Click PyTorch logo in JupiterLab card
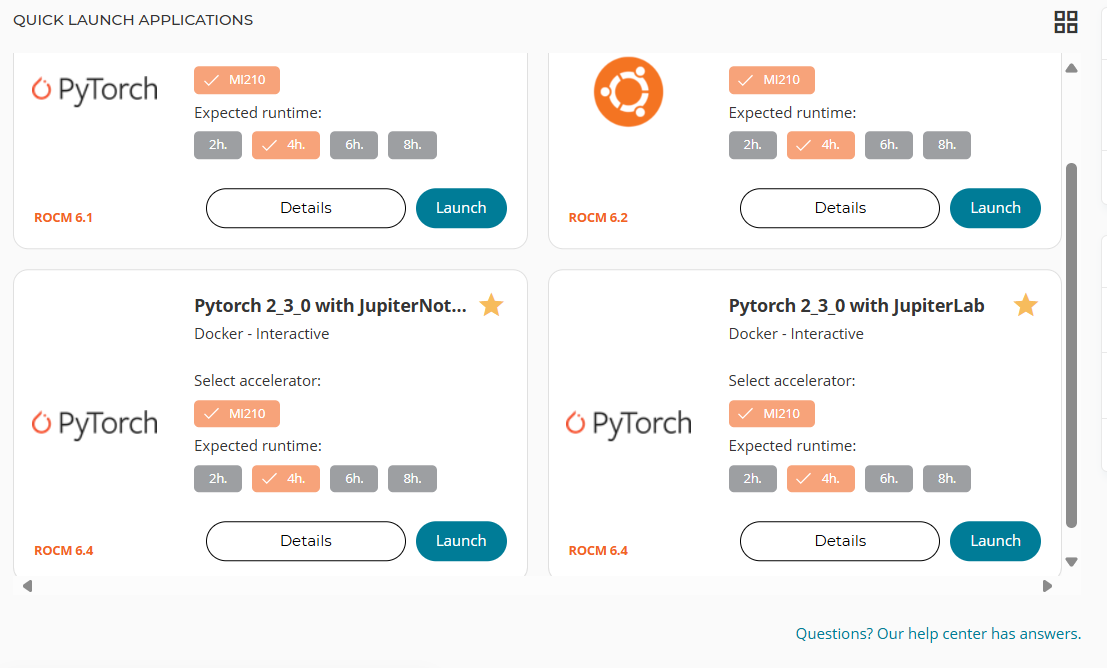The height and width of the screenshot is (668, 1107). tap(629, 423)
